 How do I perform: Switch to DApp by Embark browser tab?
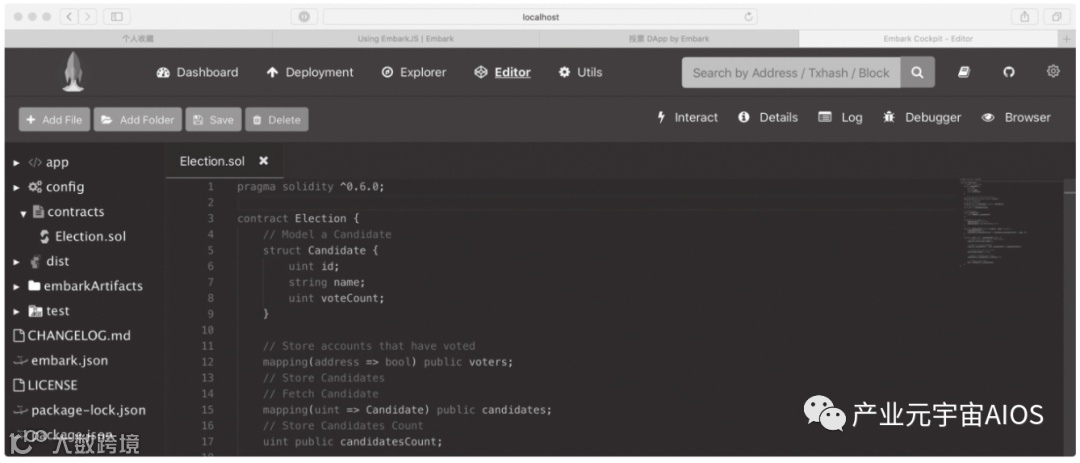669,39
